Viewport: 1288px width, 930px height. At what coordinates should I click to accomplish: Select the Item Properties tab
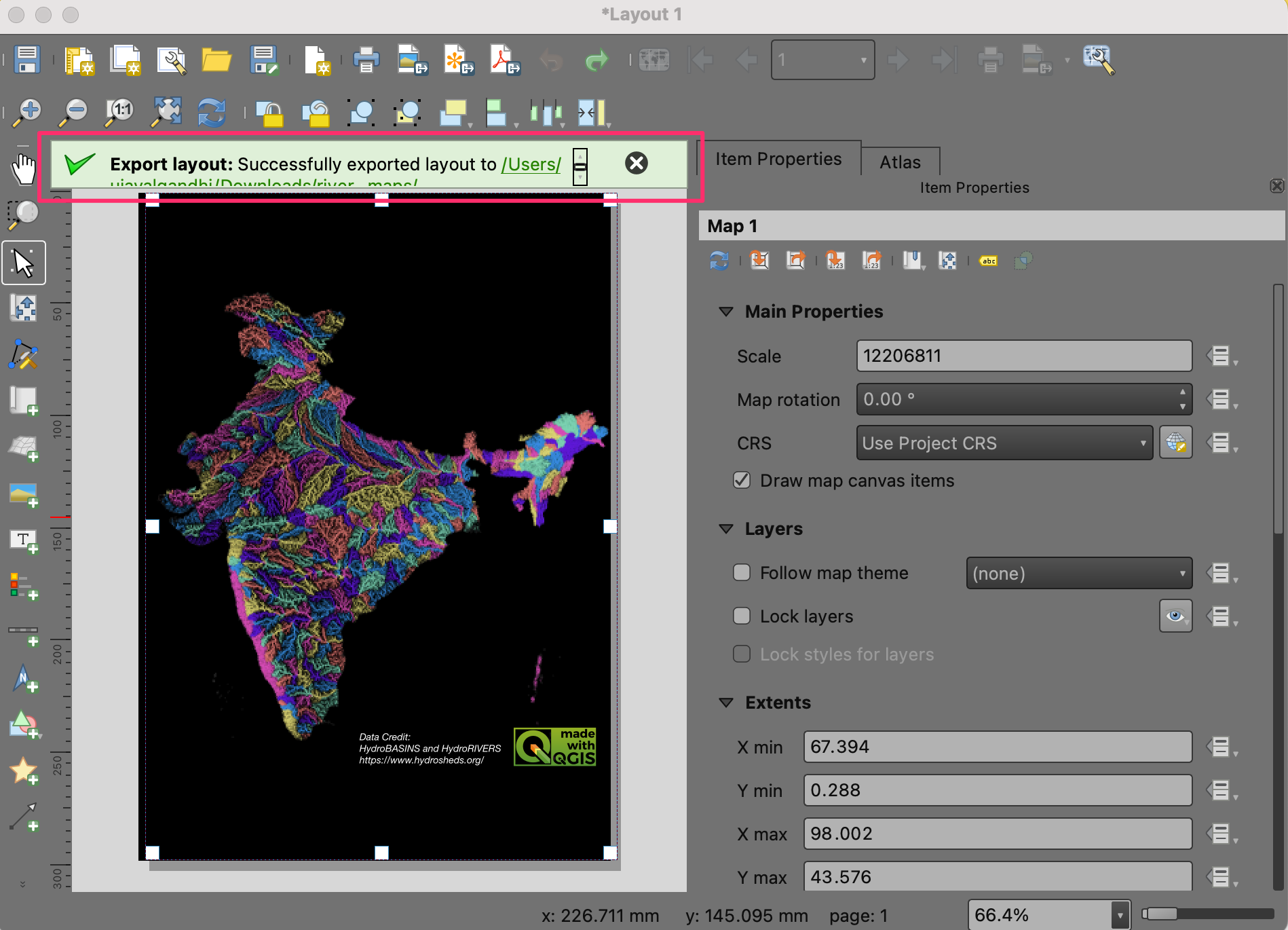pos(778,159)
